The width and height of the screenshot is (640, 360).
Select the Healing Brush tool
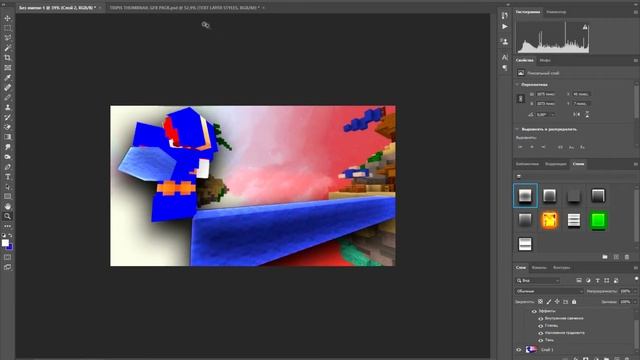tap(7, 87)
